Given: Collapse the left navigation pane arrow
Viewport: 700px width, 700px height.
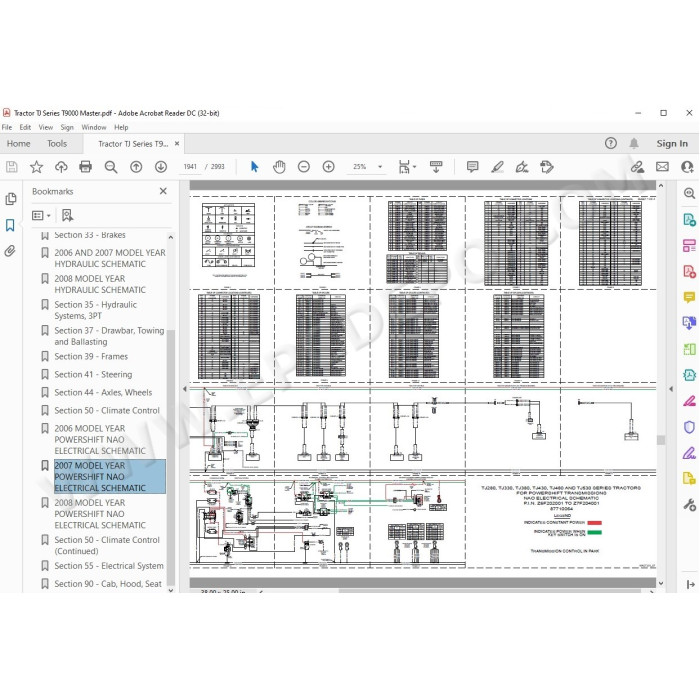Looking at the screenshot, I should coord(184,389).
